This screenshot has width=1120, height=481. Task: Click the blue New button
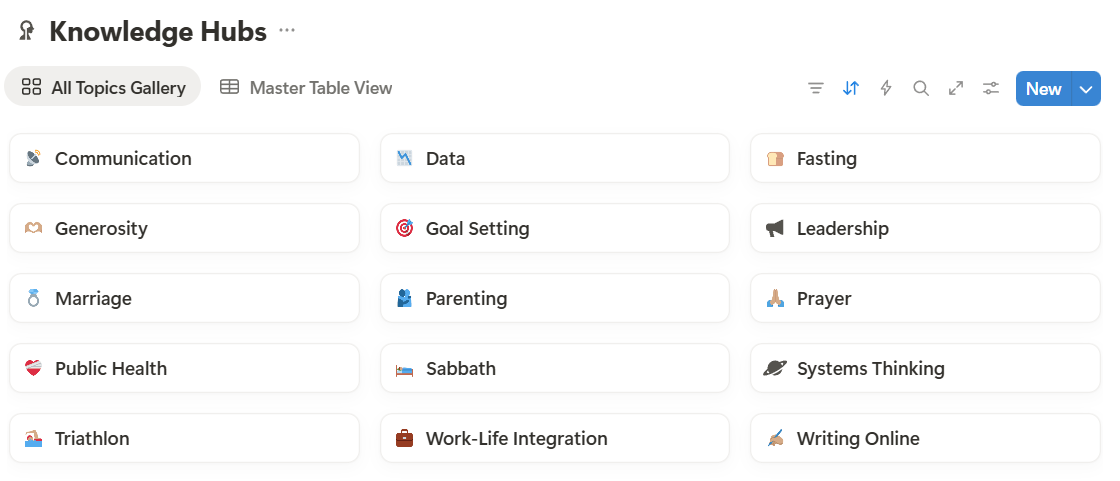click(x=1043, y=89)
